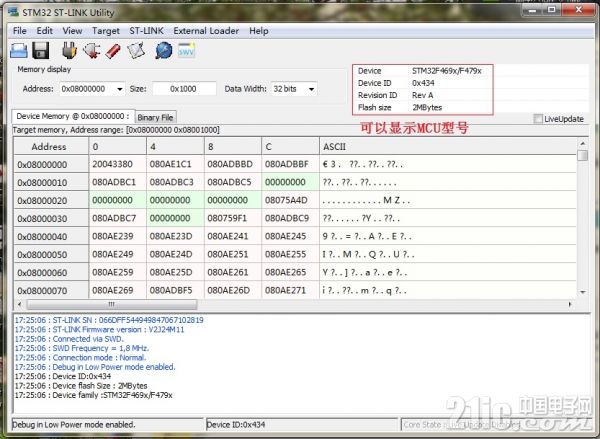600x439 pixels.
Task: Select the Device Memory @ 0x08000000 tab
Action: coord(73,116)
